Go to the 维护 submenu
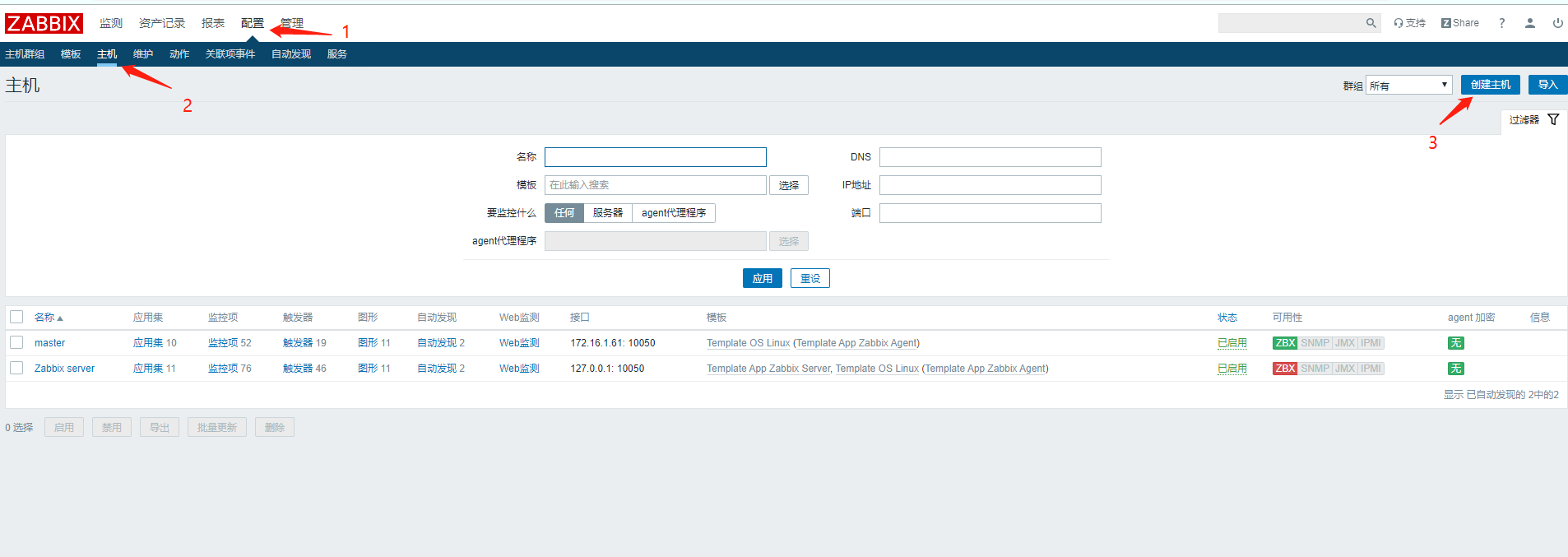The image size is (1568, 557). click(x=143, y=54)
